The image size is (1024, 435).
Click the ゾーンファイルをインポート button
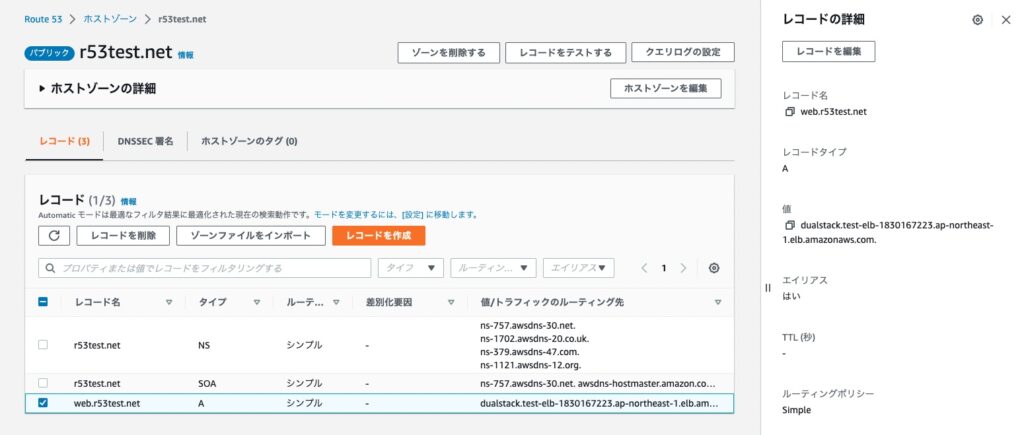click(x=251, y=236)
